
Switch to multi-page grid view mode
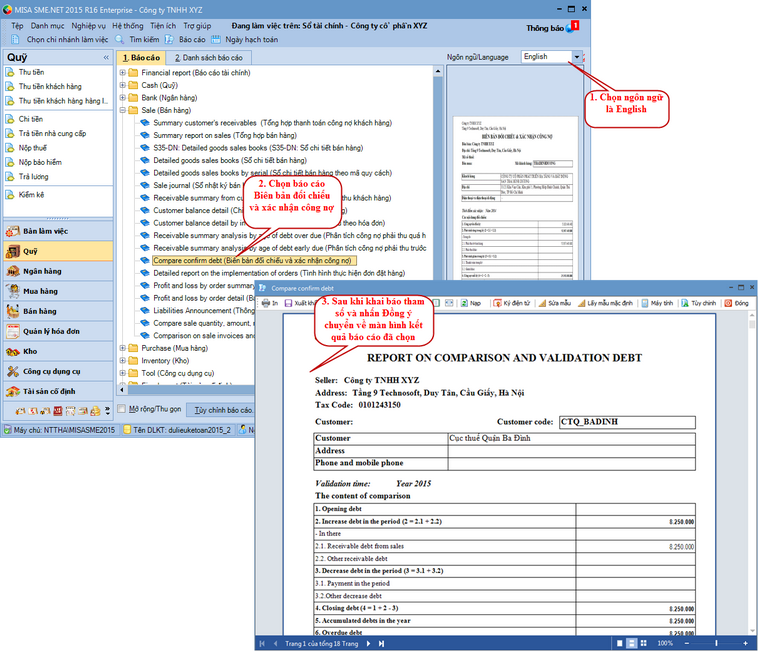click(x=643, y=643)
